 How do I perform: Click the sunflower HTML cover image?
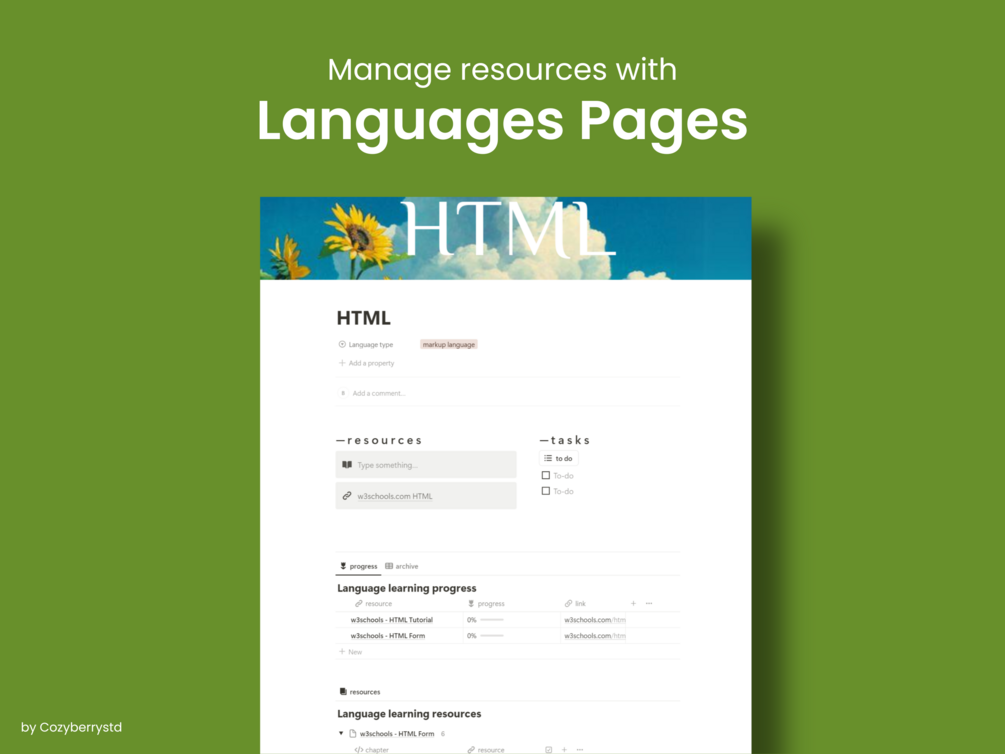coord(506,238)
